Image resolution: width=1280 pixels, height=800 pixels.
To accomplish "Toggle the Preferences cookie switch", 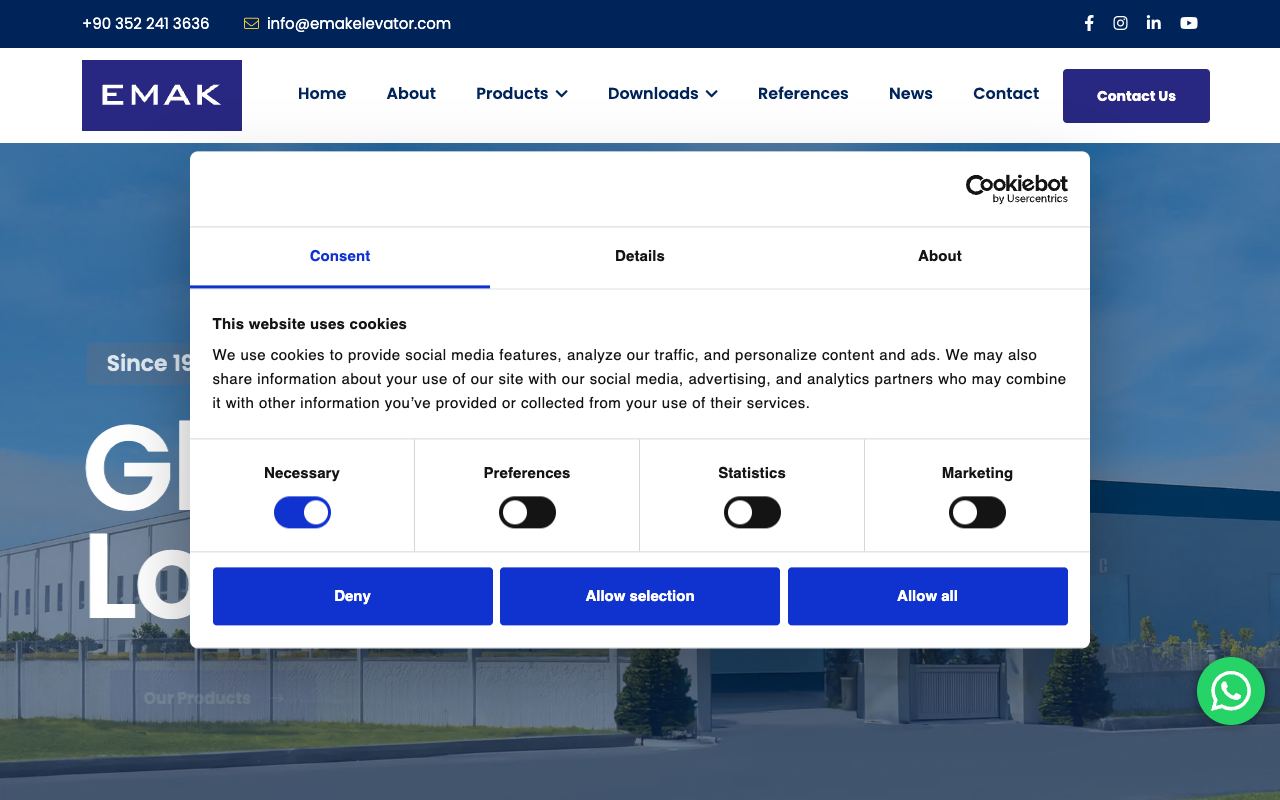I will pos(527,513).
